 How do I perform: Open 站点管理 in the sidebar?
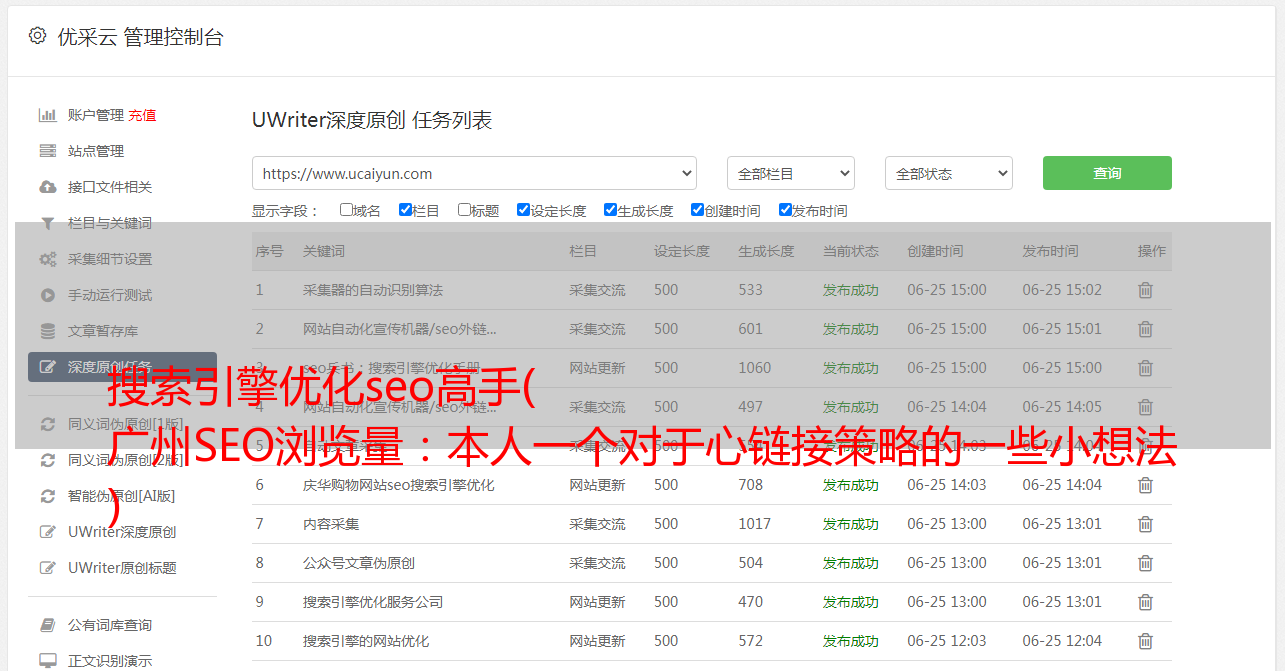tap(96, 151)
